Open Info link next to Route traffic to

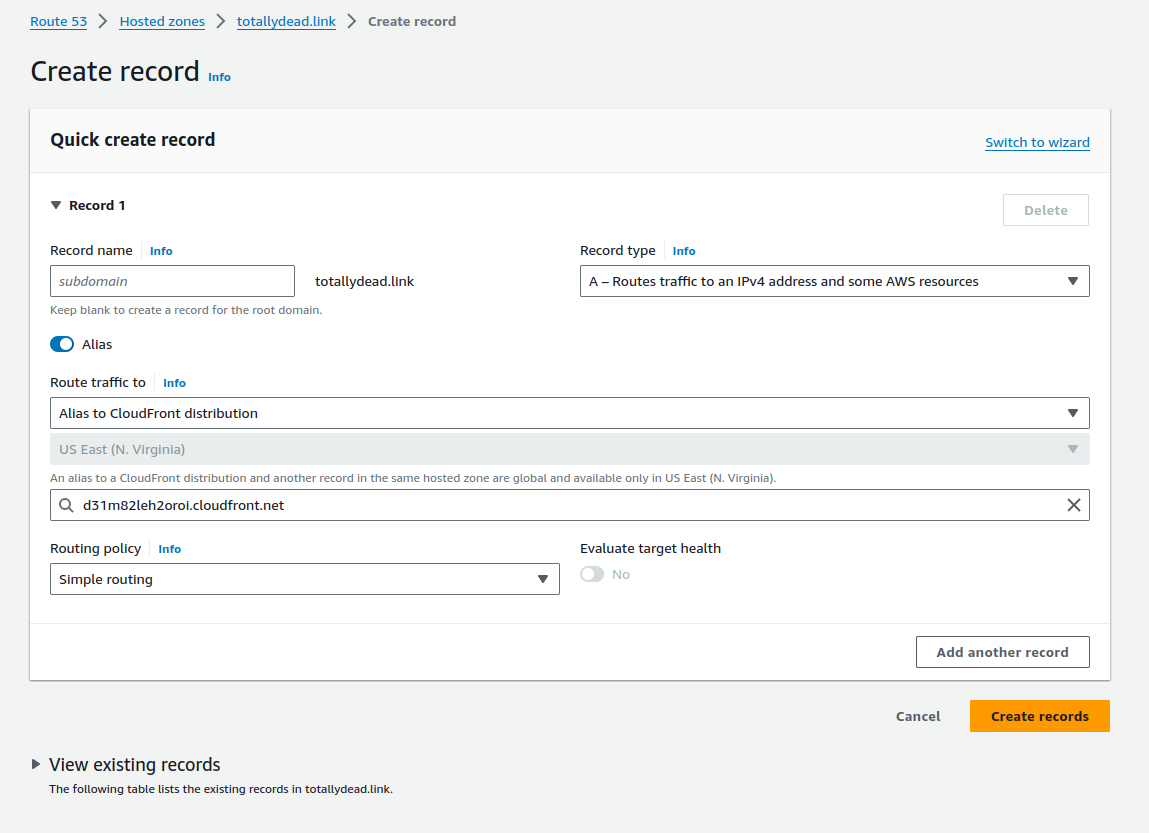click(174, 382)
